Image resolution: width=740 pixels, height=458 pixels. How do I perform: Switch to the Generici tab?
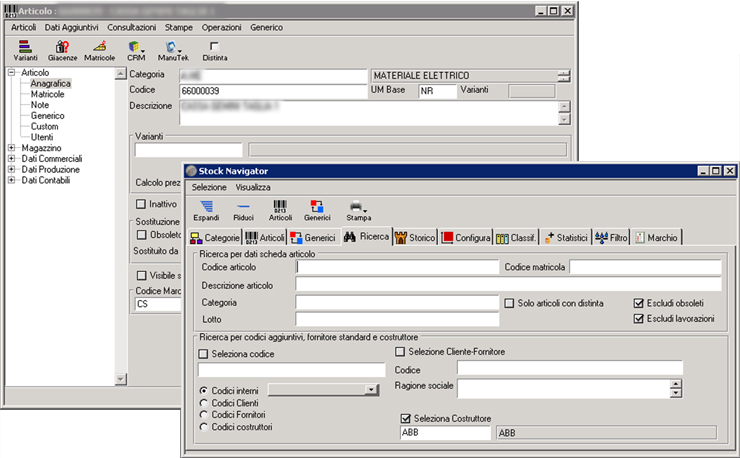(x=313, y=237)
